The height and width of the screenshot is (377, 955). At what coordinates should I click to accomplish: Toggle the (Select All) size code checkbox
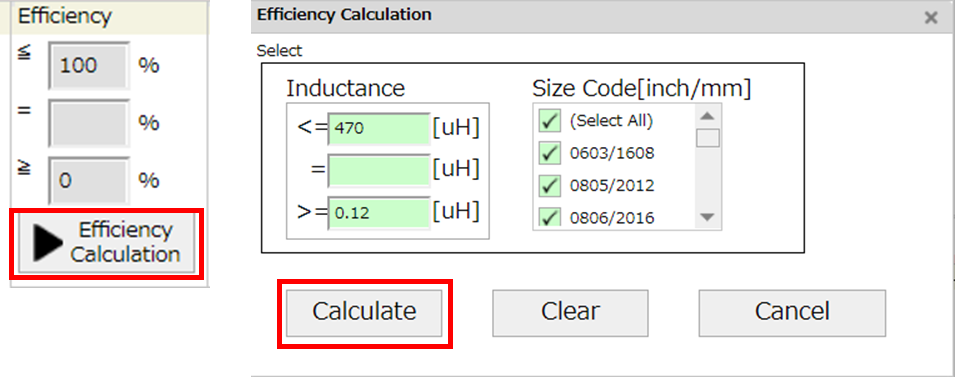550,121
